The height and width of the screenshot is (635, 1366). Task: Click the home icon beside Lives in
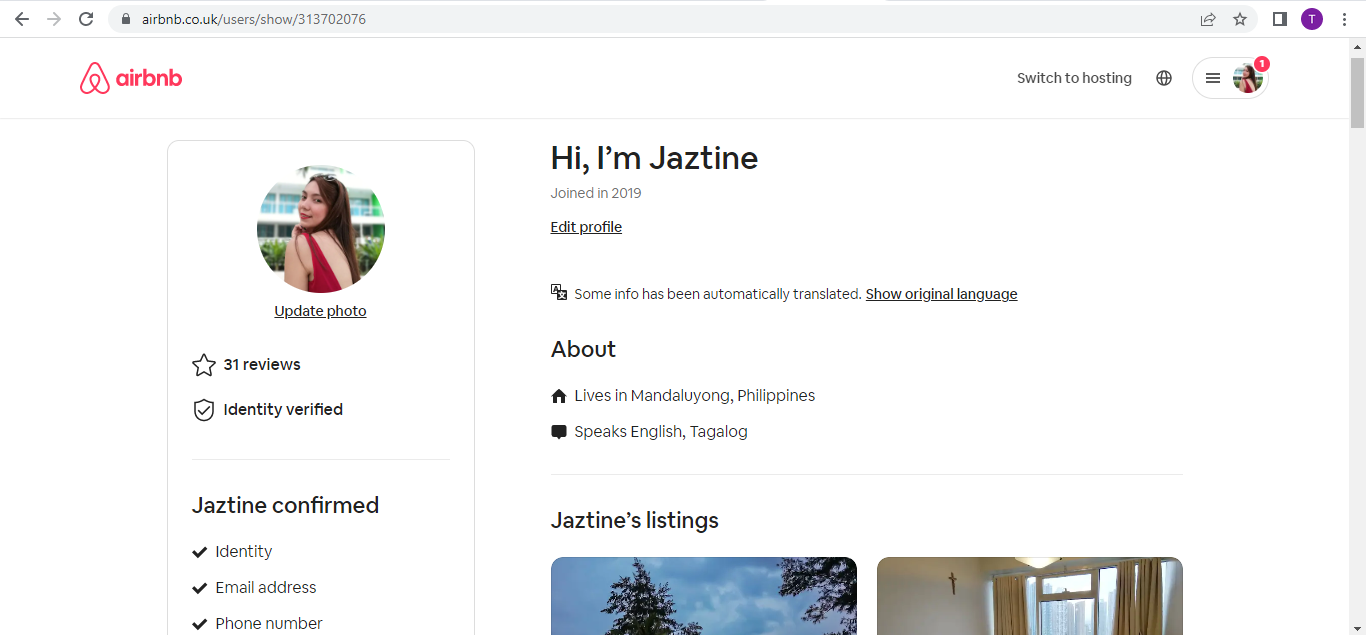tap(559, 396)
